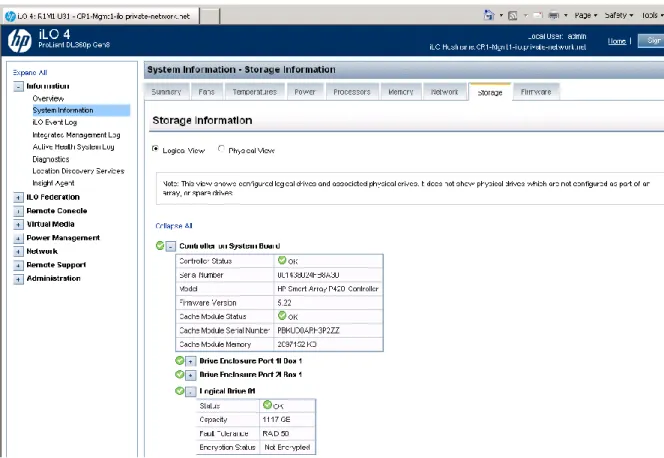Click green OK icon for Controller Status
The width and height of the screenshot is (664, 458).
point(282,260)
